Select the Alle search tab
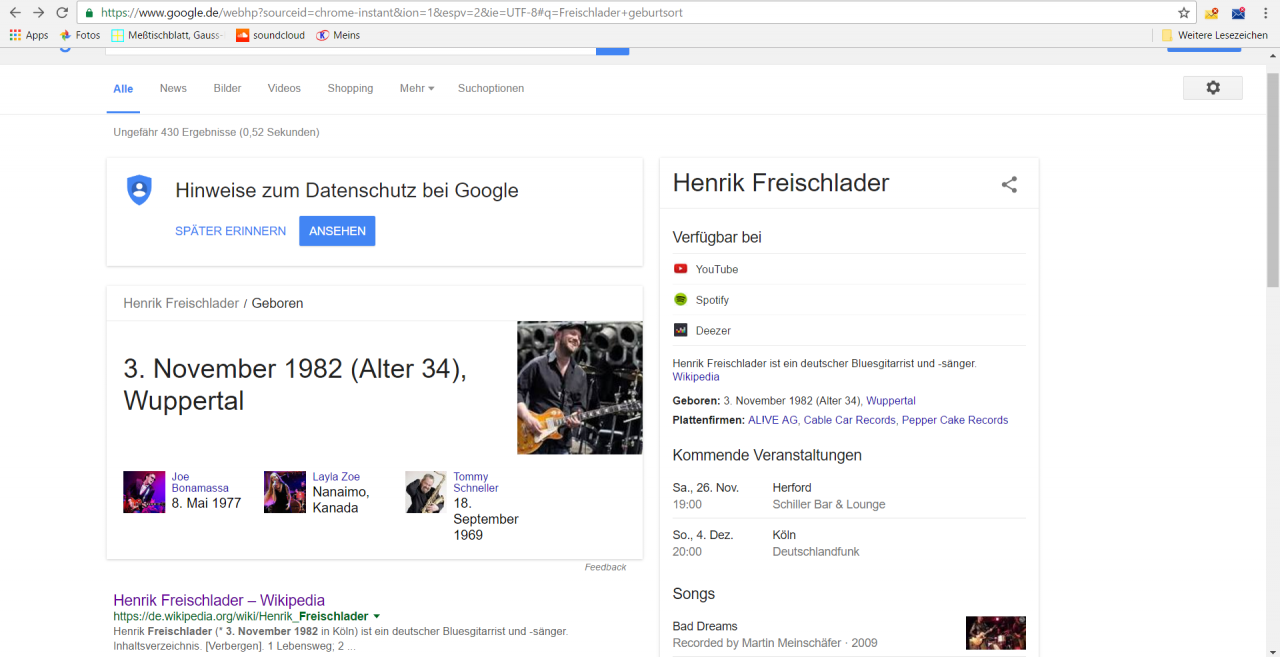The height and width of the screenshot is (657, 1280). click(123, 88)
